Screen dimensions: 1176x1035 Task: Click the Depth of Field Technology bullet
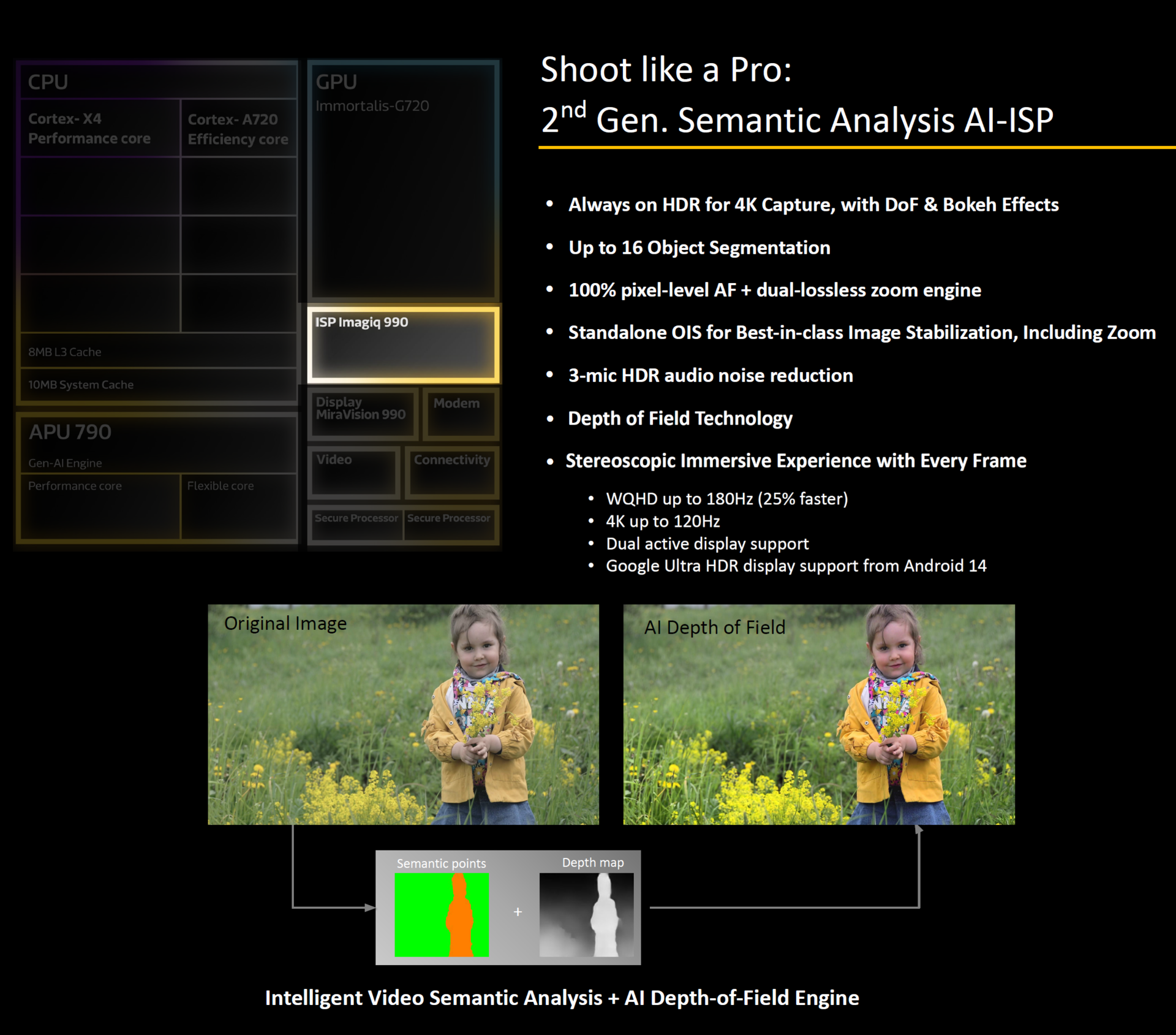tap(680, 419)
